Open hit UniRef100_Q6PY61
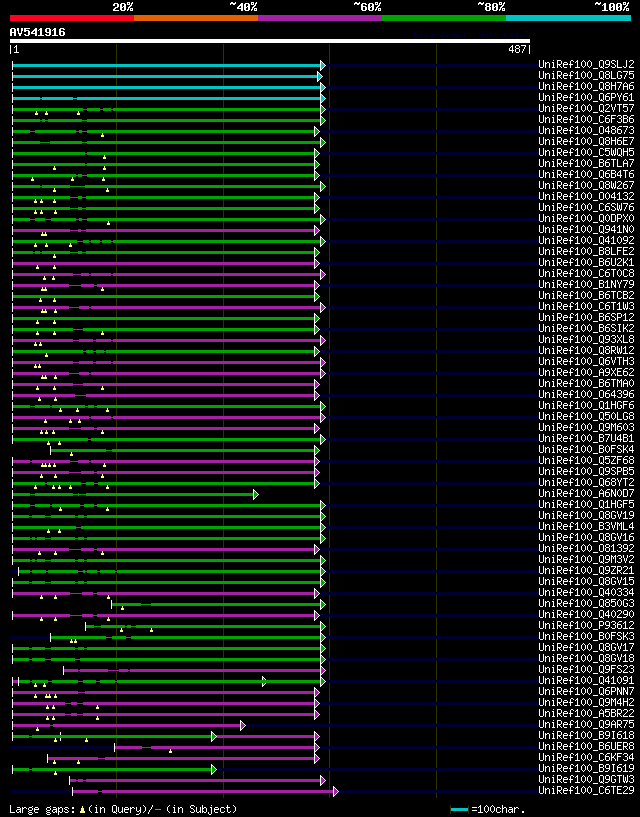Screen dimensions: 640x817 (586, 97)
